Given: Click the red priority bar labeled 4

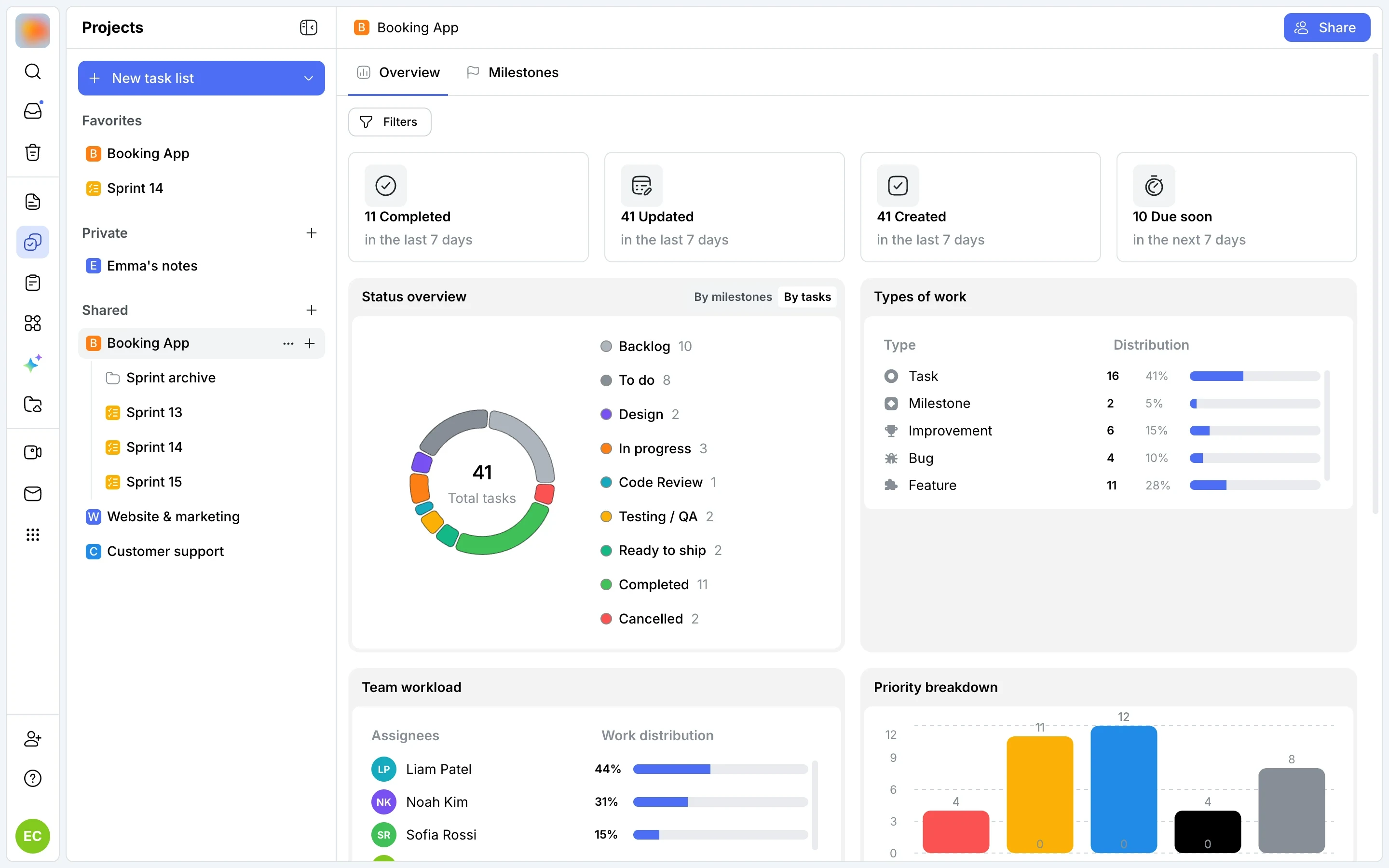Looking at the screenshot, I should (955, 832).
